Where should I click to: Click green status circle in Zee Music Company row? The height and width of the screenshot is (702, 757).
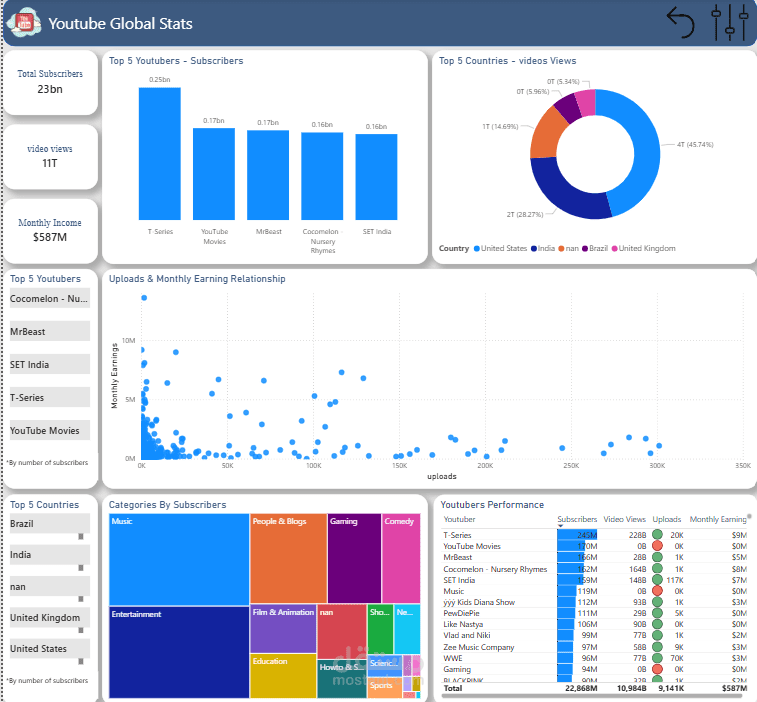tap(657, 646)
